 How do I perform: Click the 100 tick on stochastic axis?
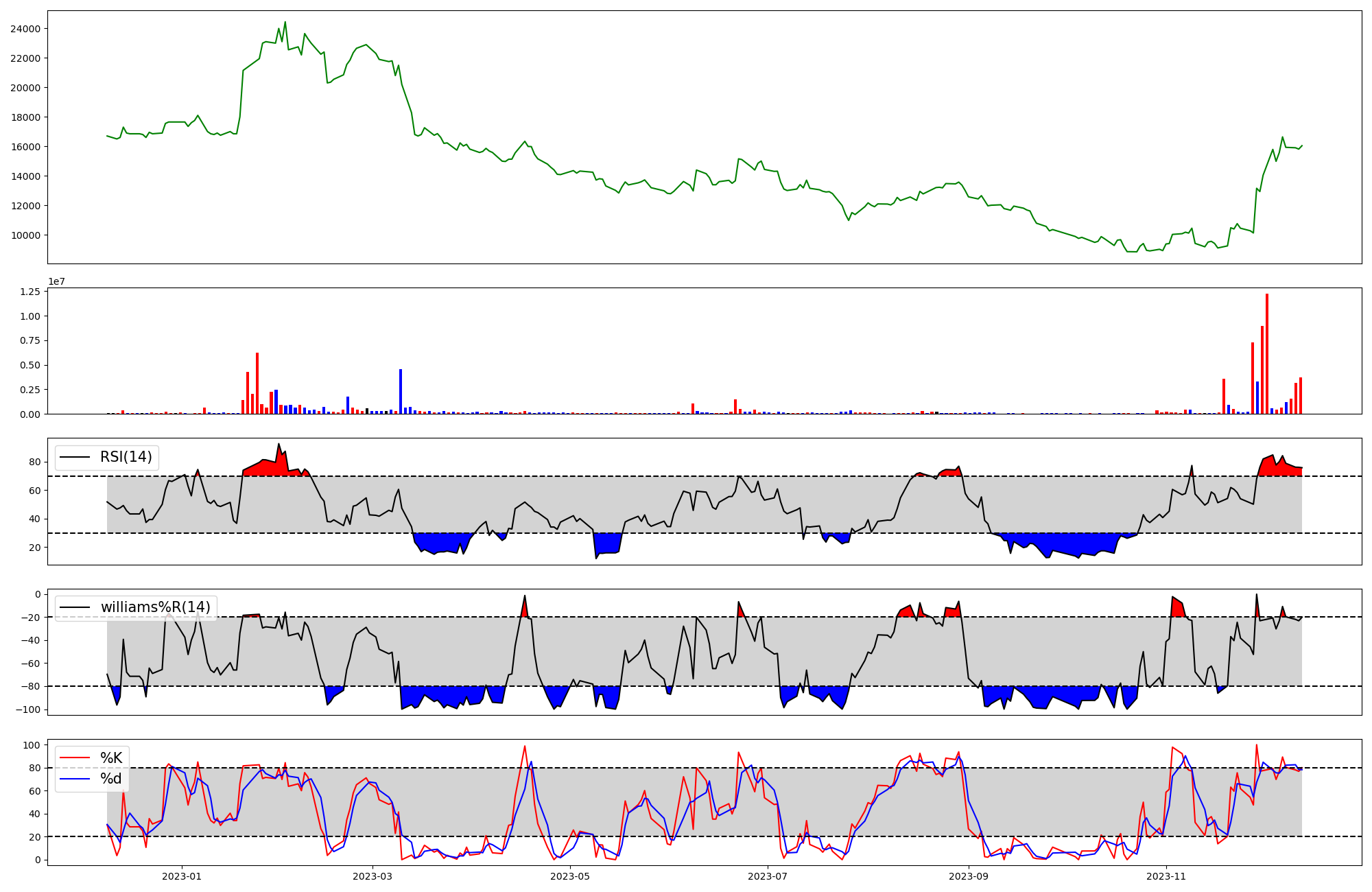pos(33,745)
